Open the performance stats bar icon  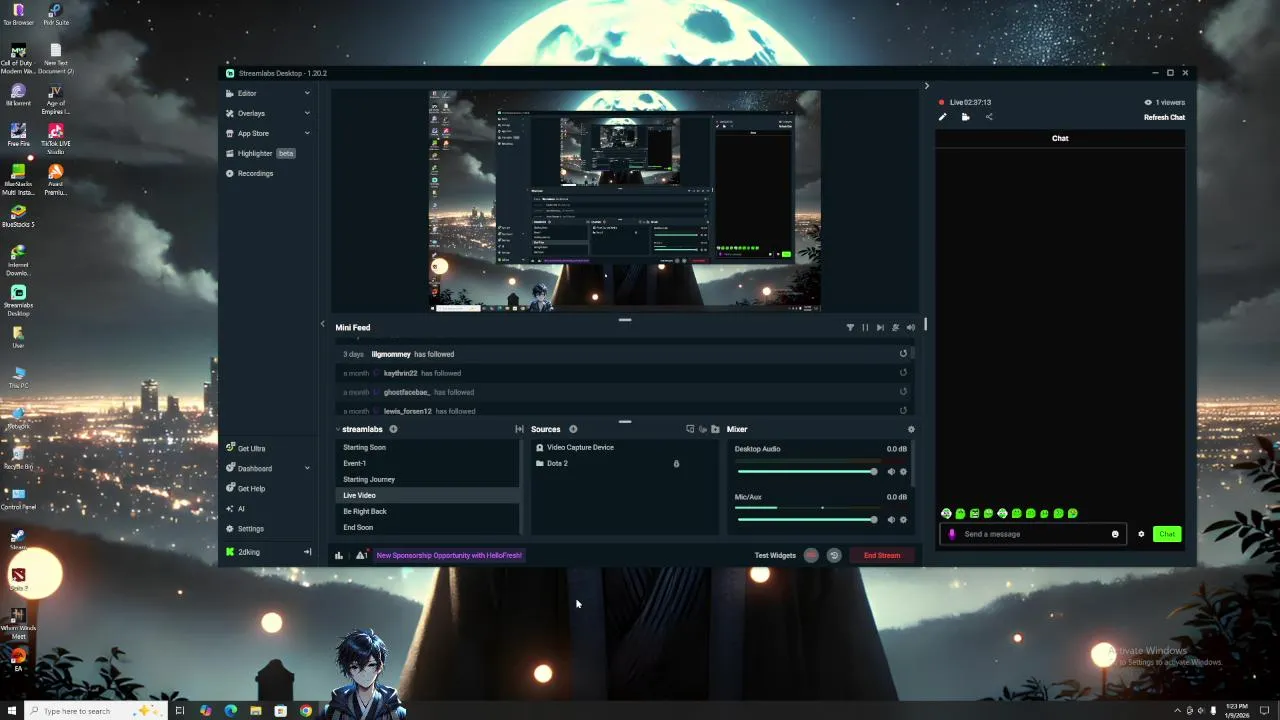(339, 555)
